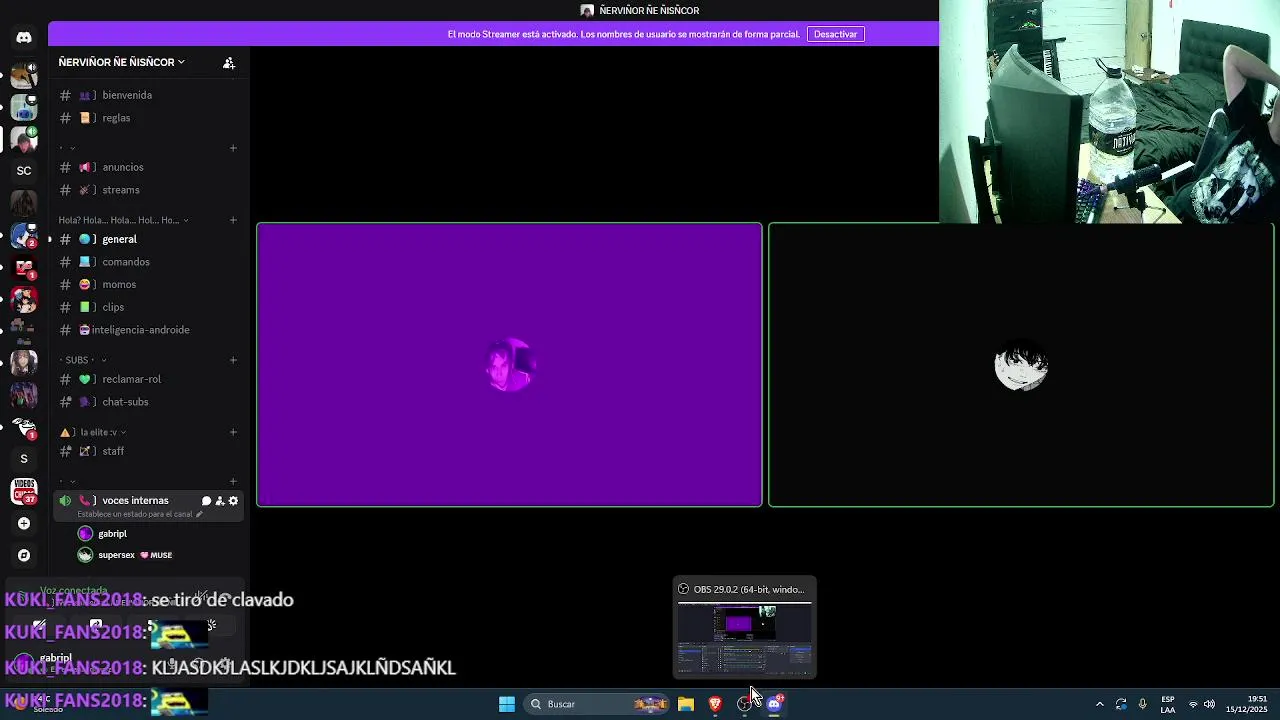The height and width of the screenshot is (720, 1280).
Task: Focus the black supersex video tile
Action: pyautogui.click(x=1021, y=365)
